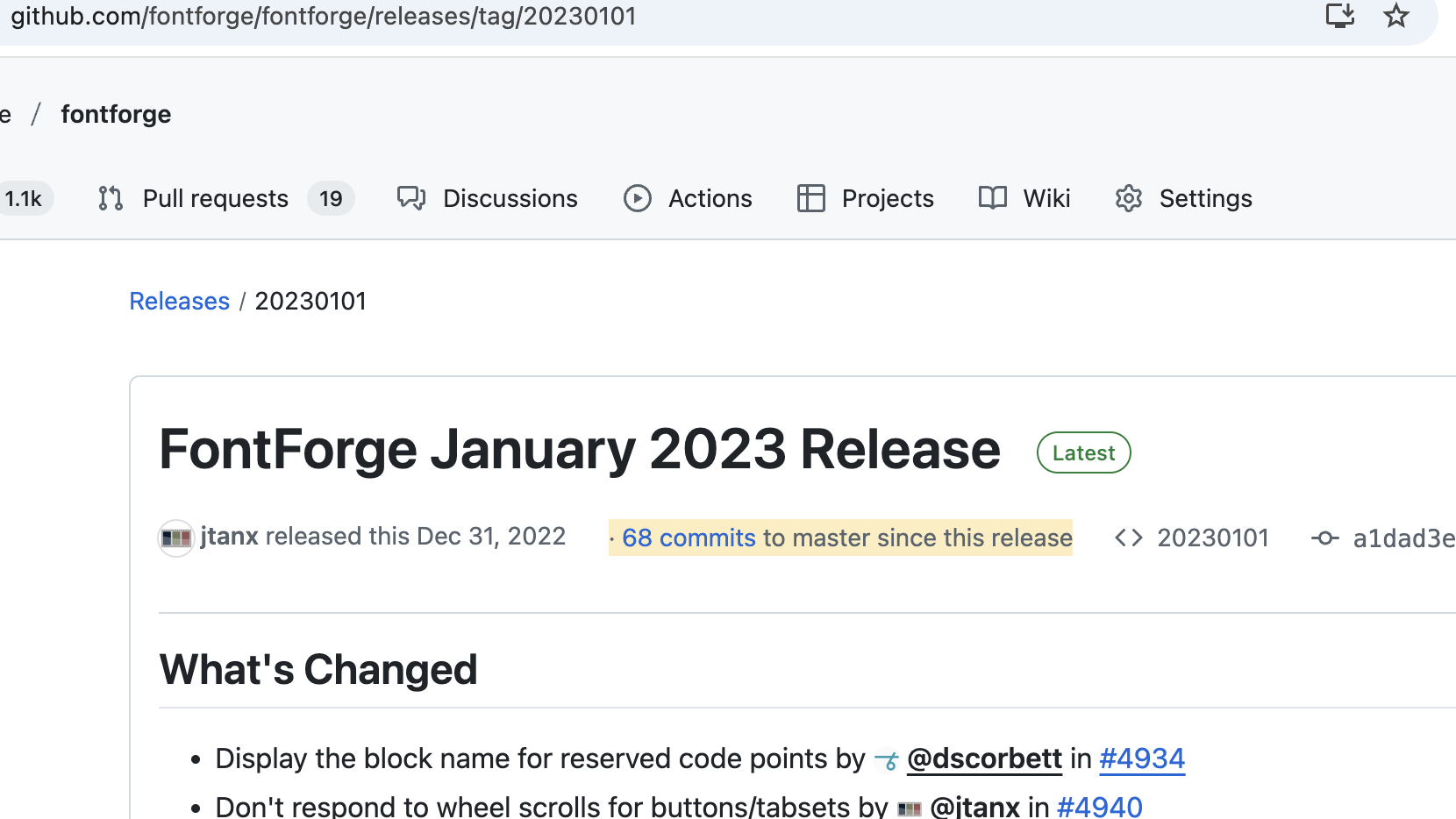Click the What's Changed heading

318,670
